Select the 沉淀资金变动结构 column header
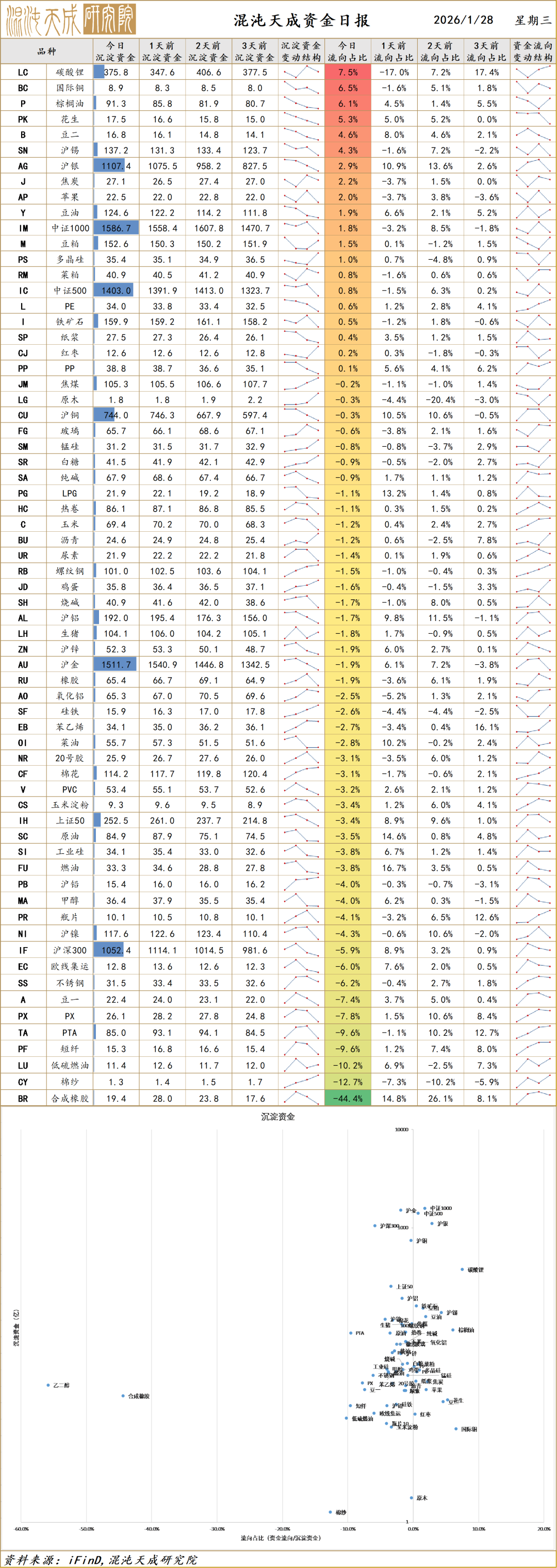 click(301, 52)
